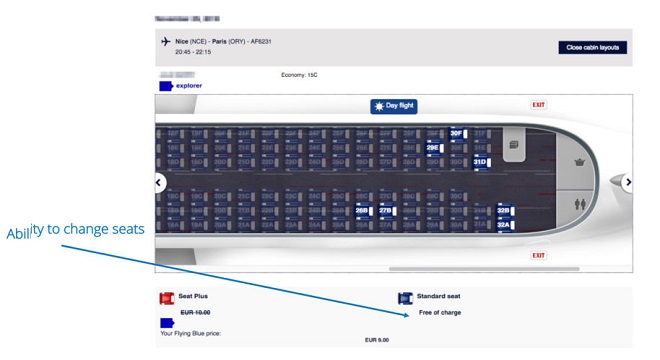
Task: Select available seat 29E
Action: tap(435, 148)
